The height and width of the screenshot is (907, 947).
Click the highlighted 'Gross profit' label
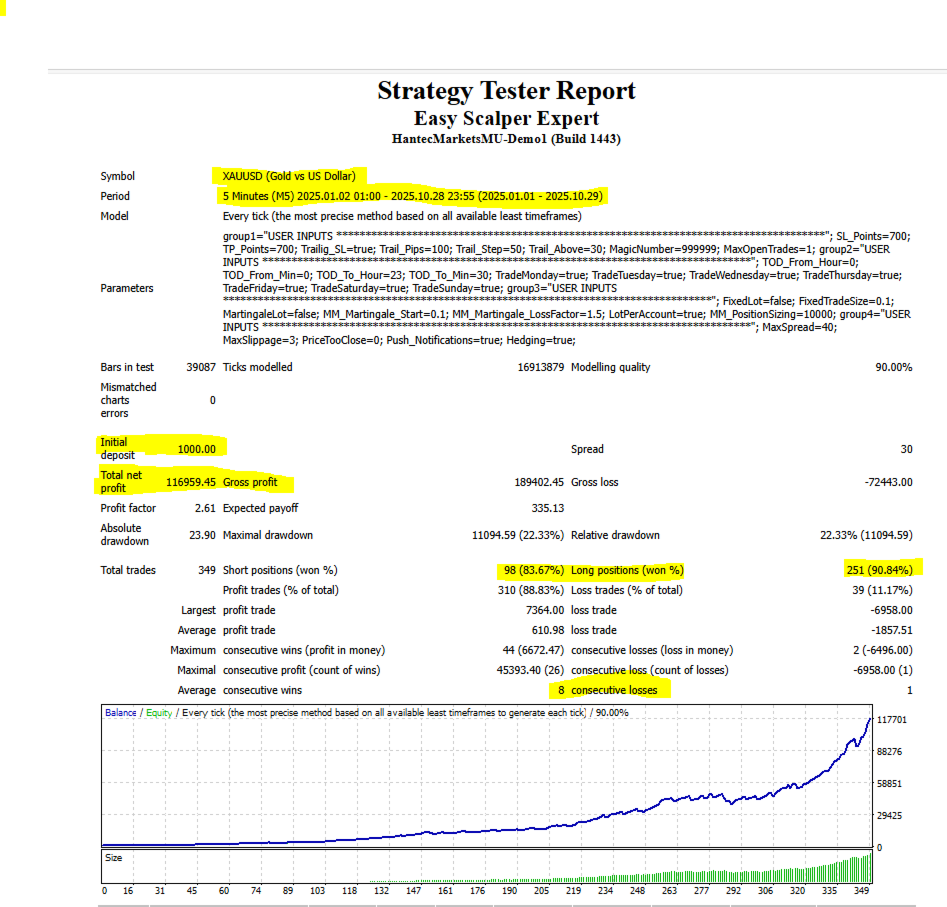(x=250, y=482)
